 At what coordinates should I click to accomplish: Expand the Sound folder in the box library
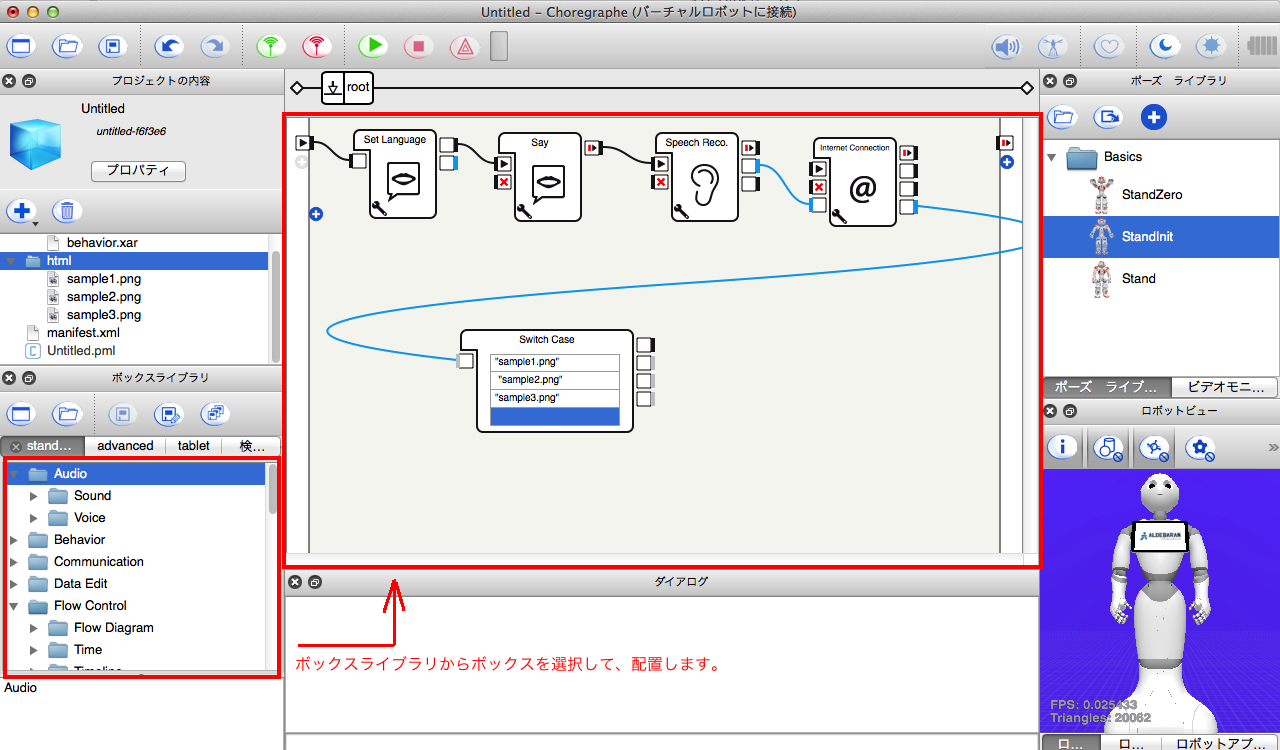click(34, 496)
